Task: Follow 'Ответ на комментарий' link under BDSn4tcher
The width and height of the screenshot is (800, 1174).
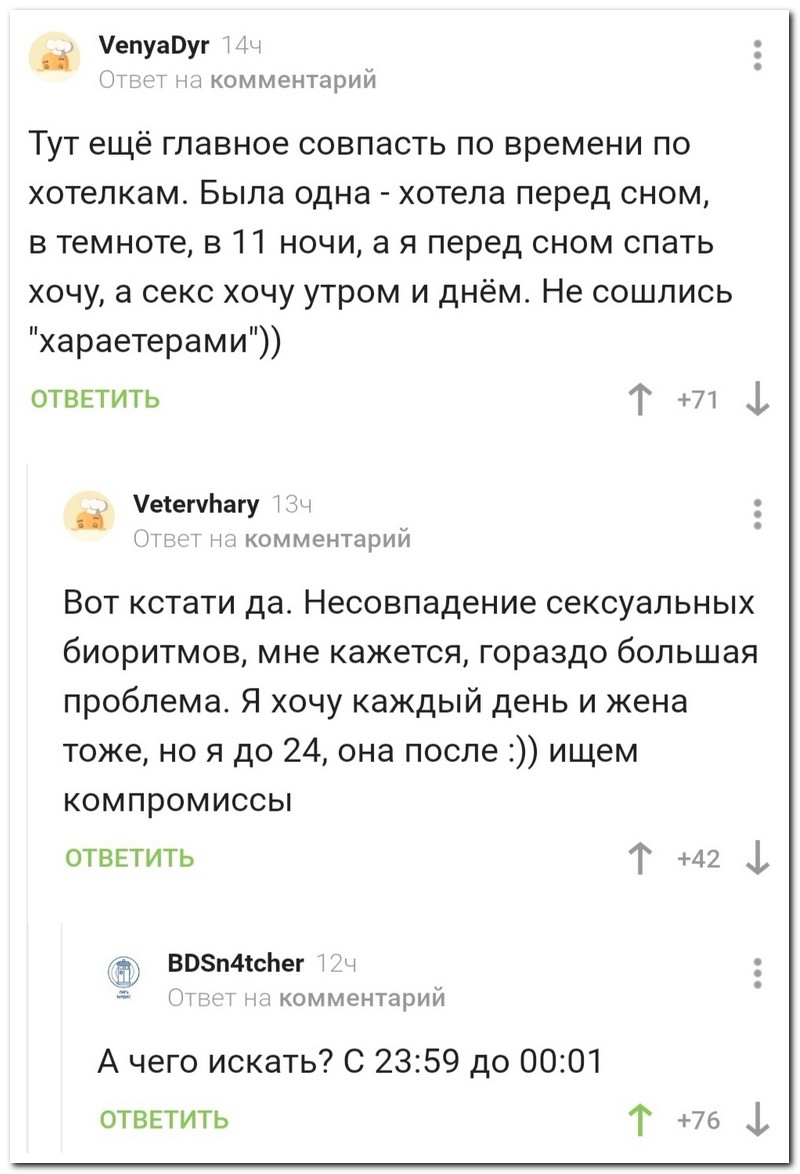Action: tap(306, 997)
